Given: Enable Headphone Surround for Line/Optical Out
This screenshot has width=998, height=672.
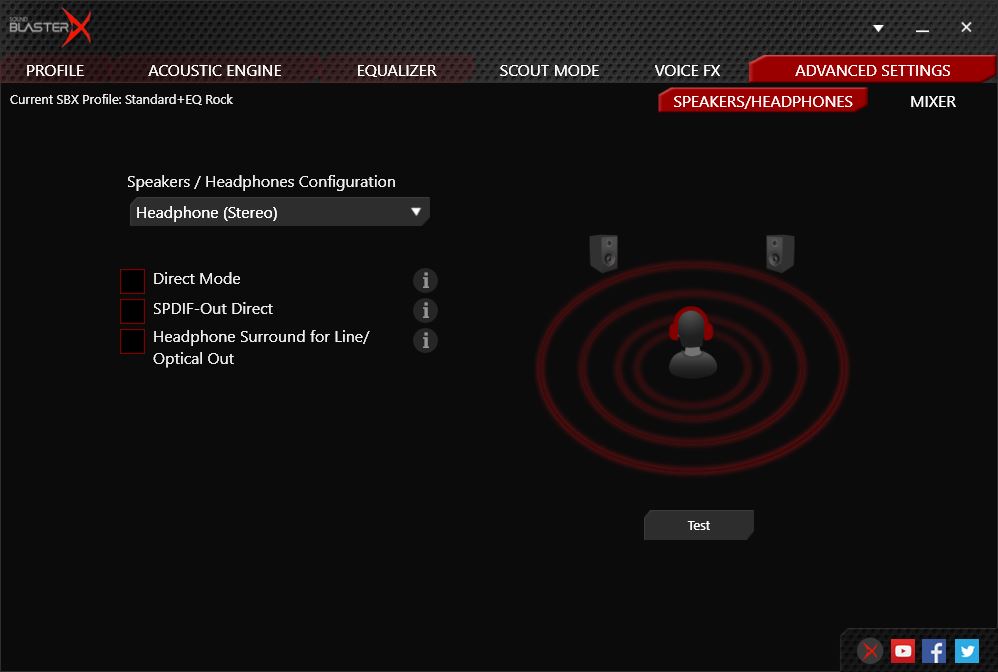Looking at the screenshot, I should pos(133,341).
